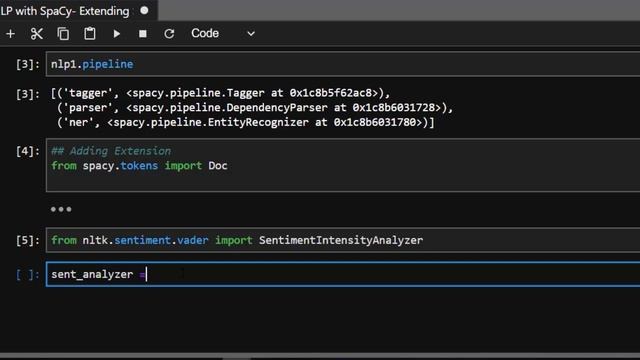Click the active sent_analyzer cell

click(x=343, y=274)
